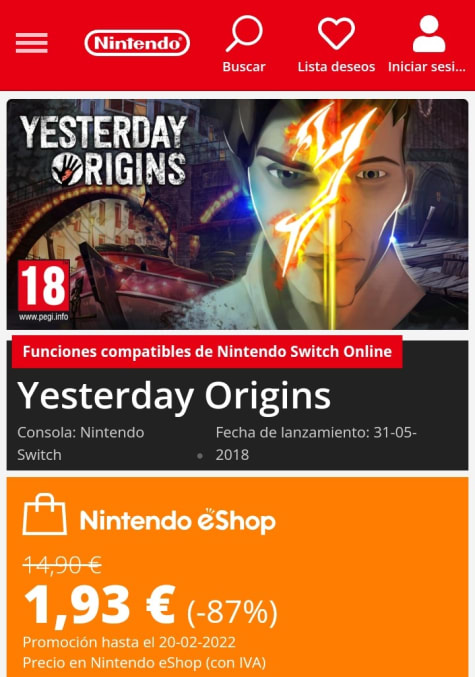Click the Fecha de lanzamiento release date text
Viewport: 475px width, 677px height.
click(316, 443)
